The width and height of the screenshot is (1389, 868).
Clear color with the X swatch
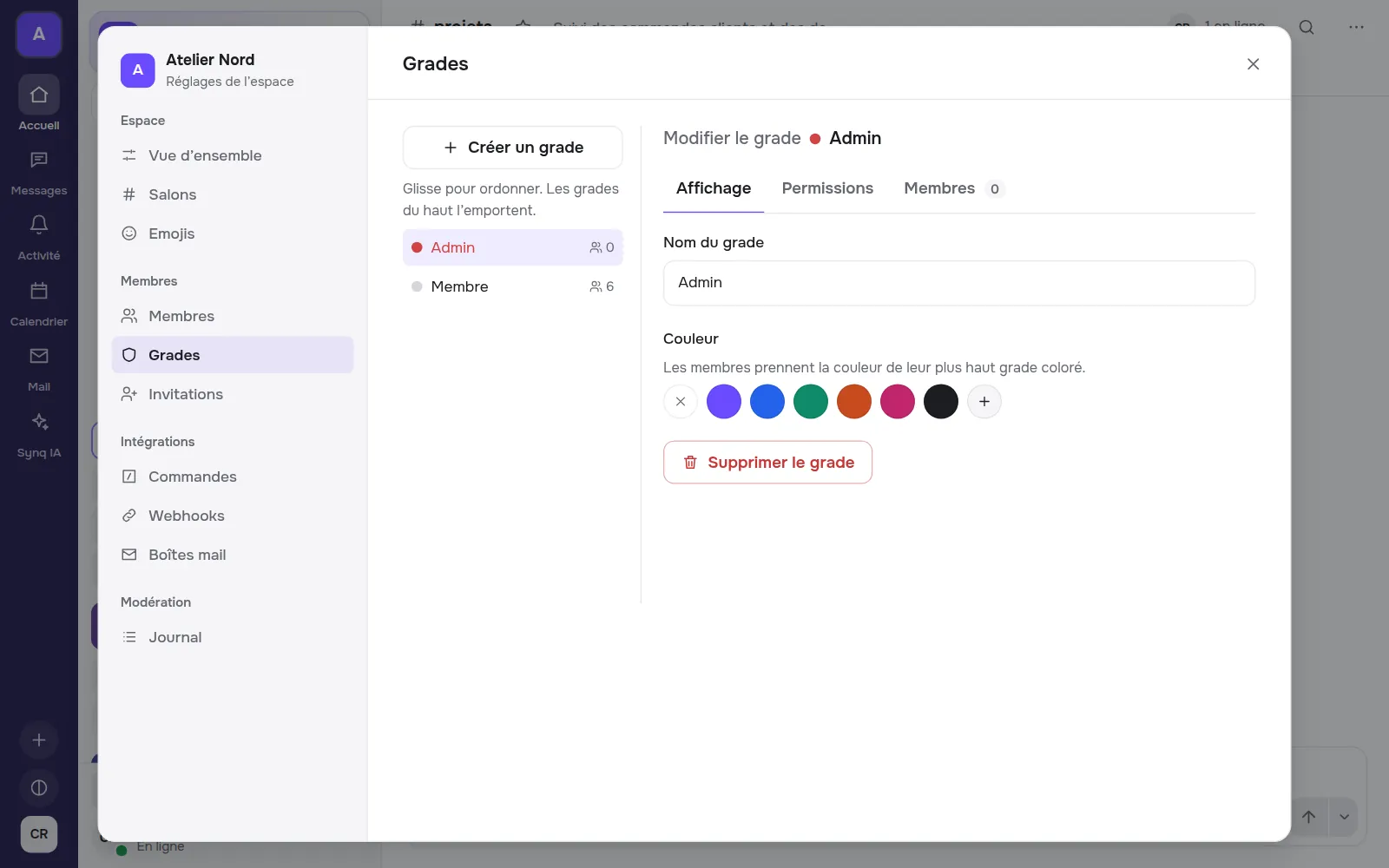681,402
